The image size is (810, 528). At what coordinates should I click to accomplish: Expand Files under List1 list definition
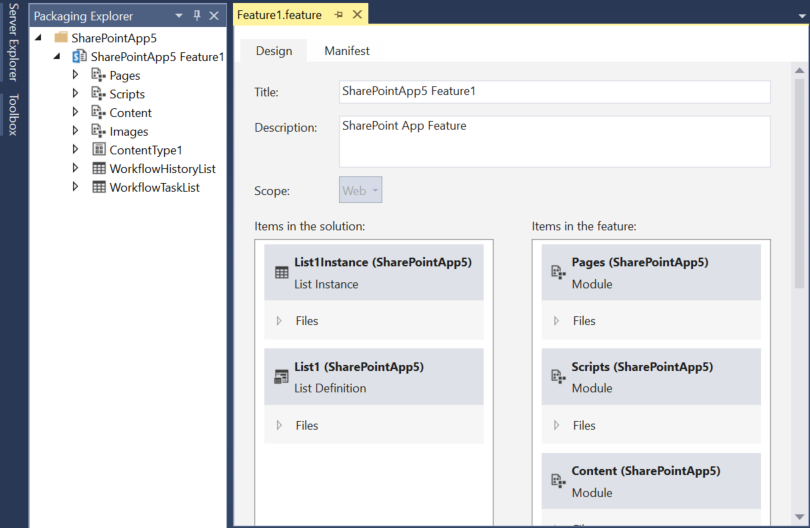[x=279, y=425]
